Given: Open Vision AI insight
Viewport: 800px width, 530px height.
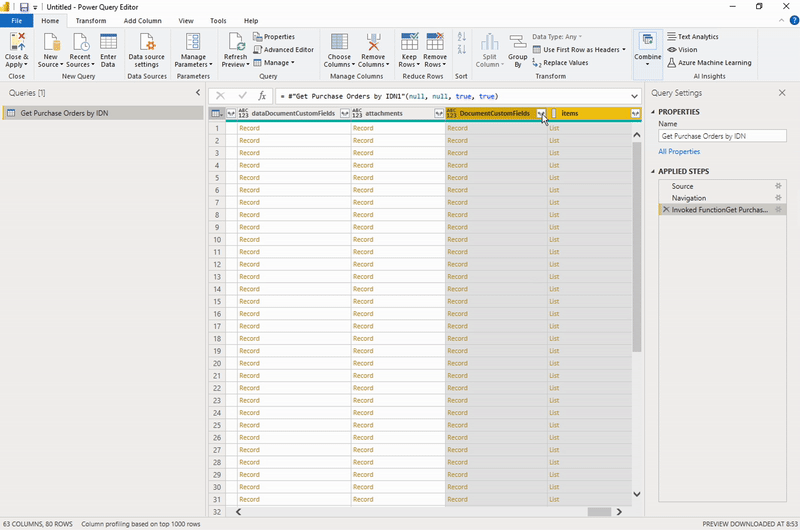Looking at the screenshot, I should click(x=682, y=49).
